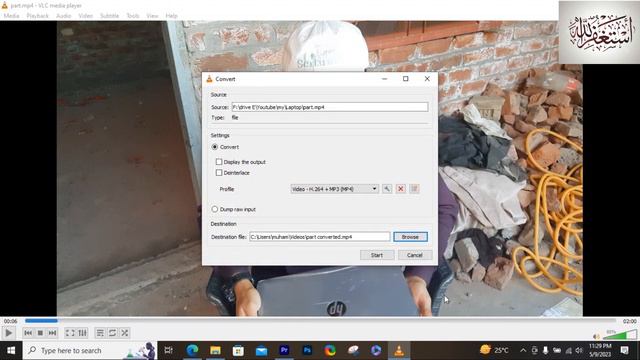Open the Audio menu
This screenshot has width=640, height=360.
(x=63, y=16)
